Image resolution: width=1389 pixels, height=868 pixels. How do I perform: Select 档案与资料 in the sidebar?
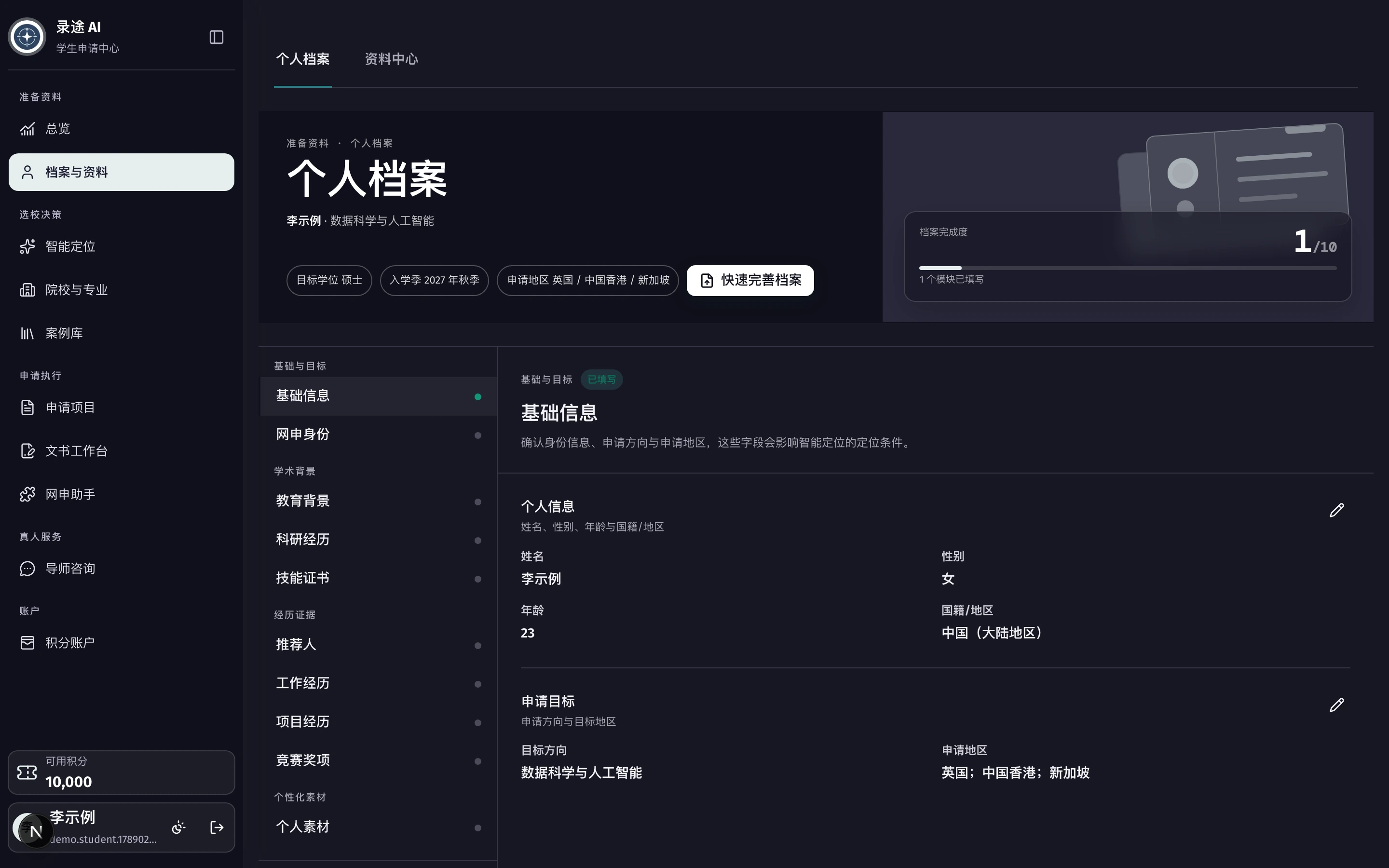coord(121,172)
